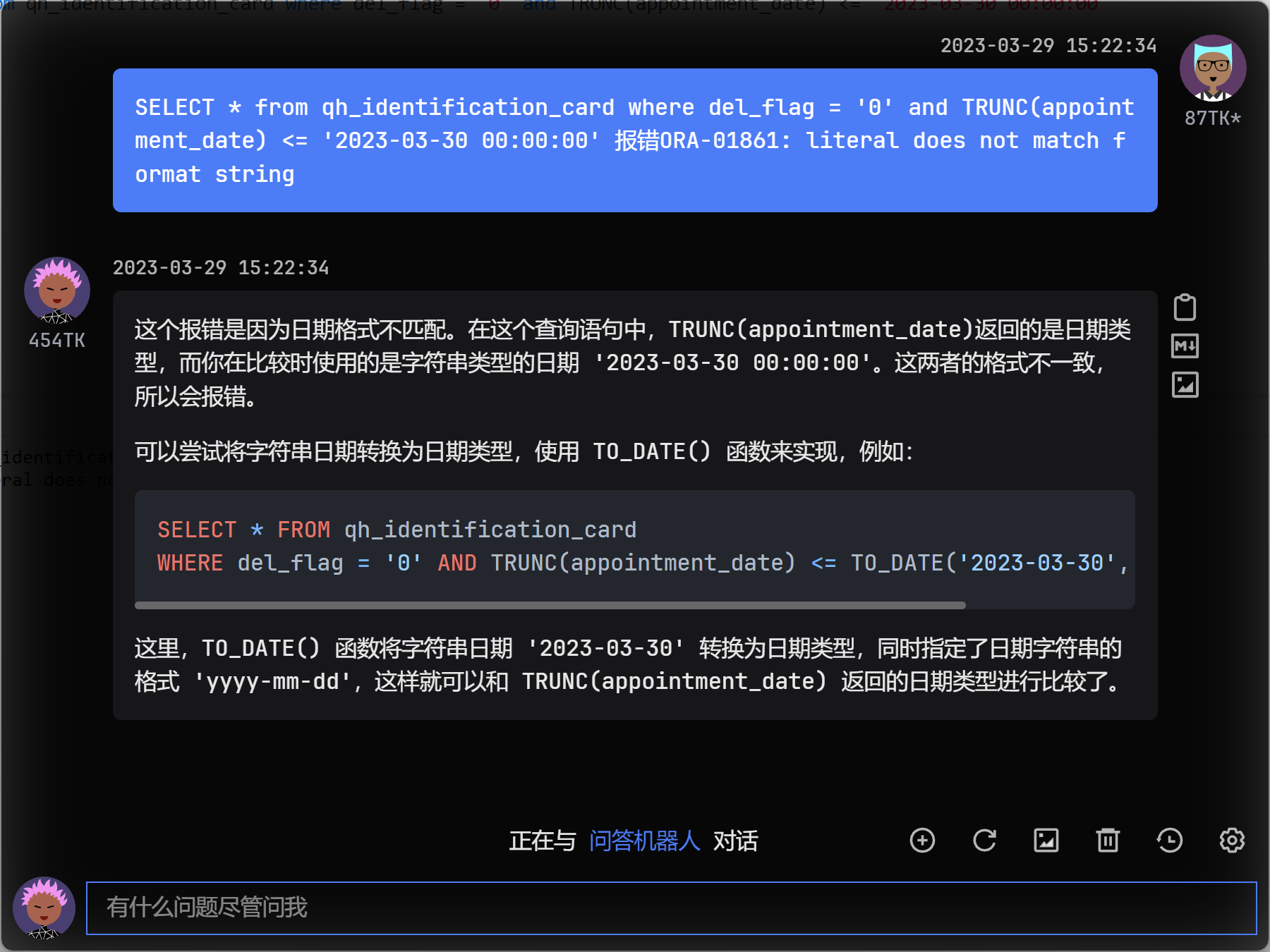
Task: Copy the bot's reply to clipboard
Action: point(1185,307)
